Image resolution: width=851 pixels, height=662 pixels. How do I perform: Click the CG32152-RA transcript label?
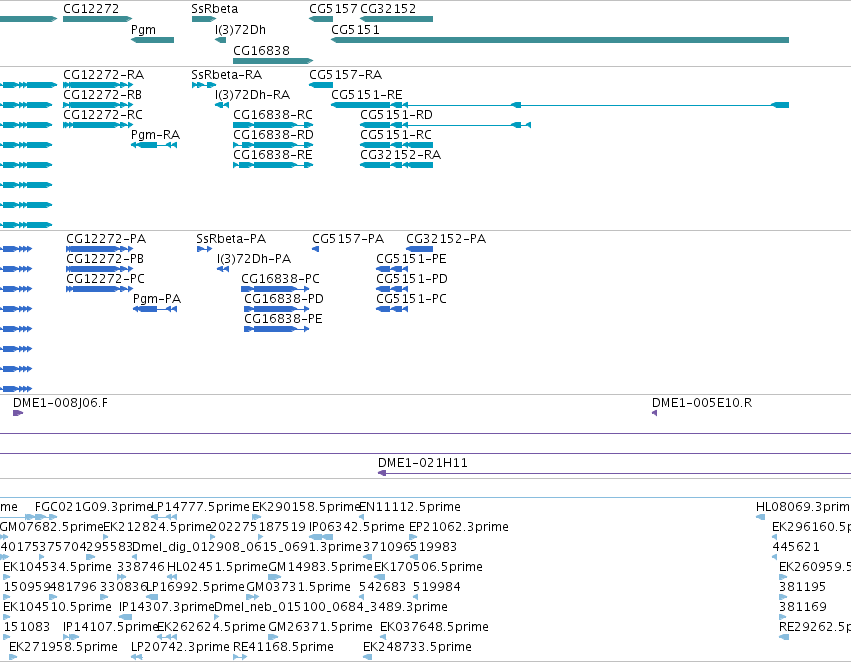click(401, 155)
